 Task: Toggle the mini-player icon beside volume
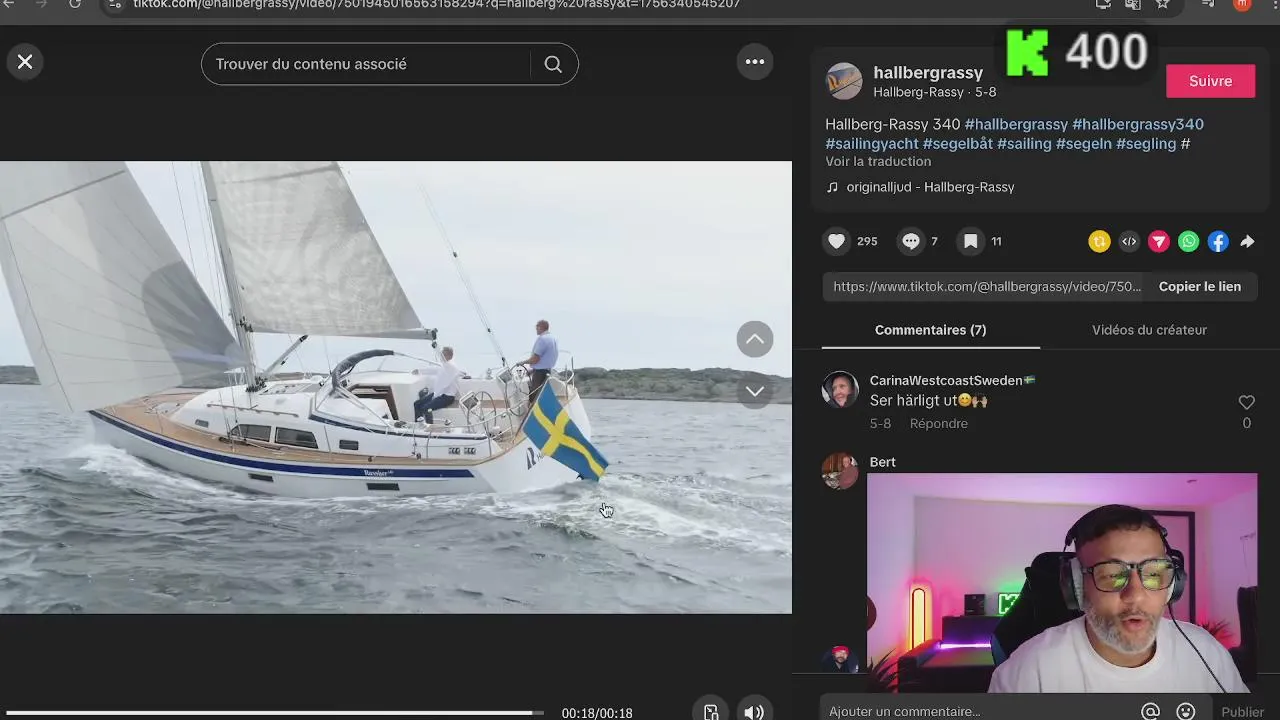click(x=711, y=711)
